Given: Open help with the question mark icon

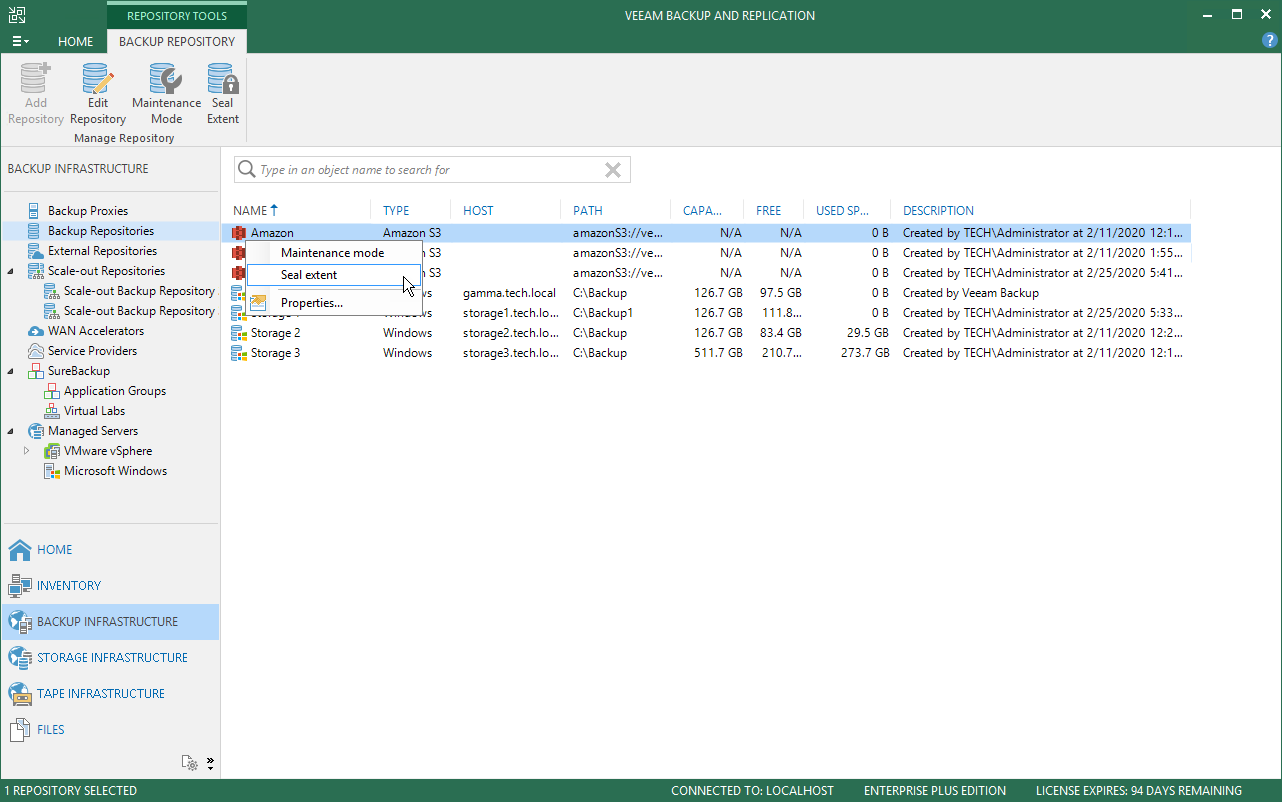Looking at the screenshot, I should pos(1270,41).
